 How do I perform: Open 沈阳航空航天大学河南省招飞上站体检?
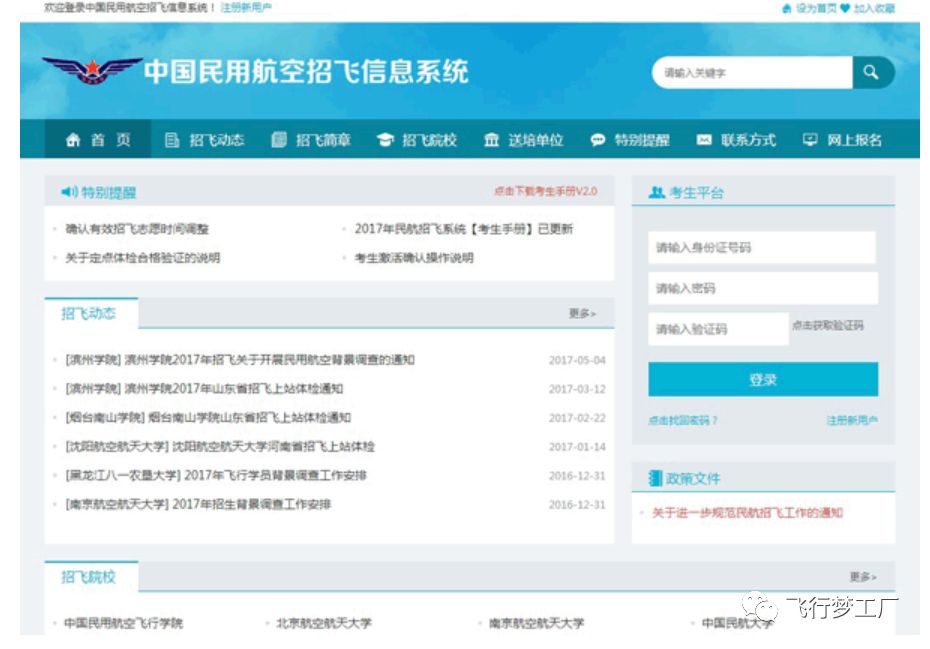pos(220,446)
